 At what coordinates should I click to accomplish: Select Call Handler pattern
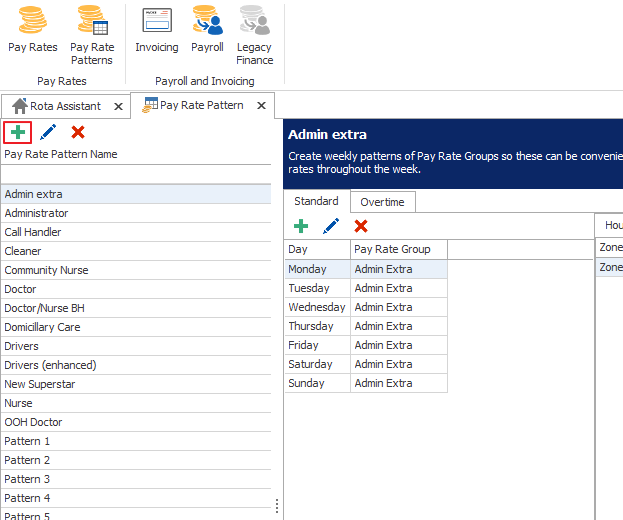point(136,232)
